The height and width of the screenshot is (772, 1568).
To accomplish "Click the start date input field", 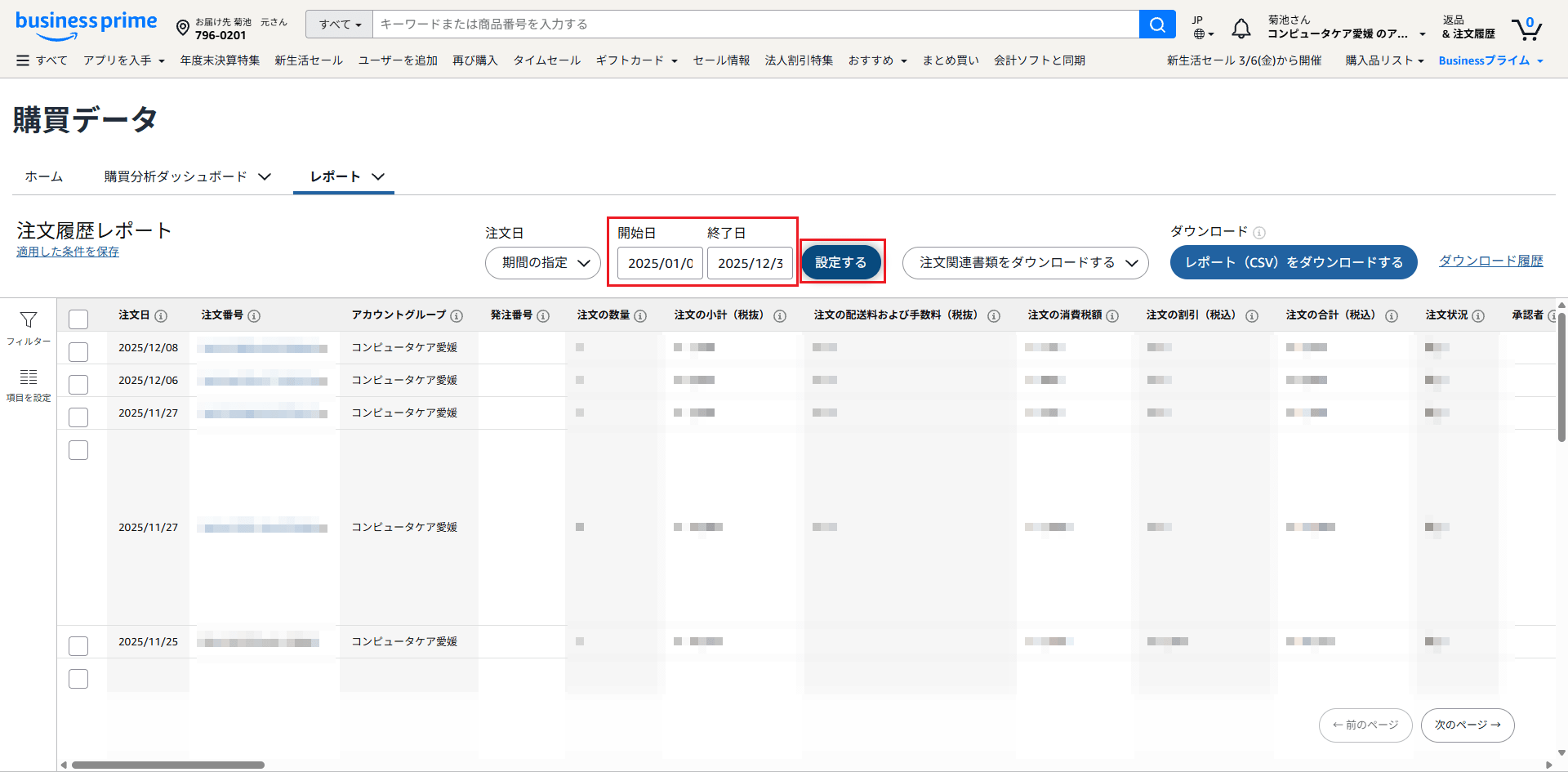I will pos(660,263).
